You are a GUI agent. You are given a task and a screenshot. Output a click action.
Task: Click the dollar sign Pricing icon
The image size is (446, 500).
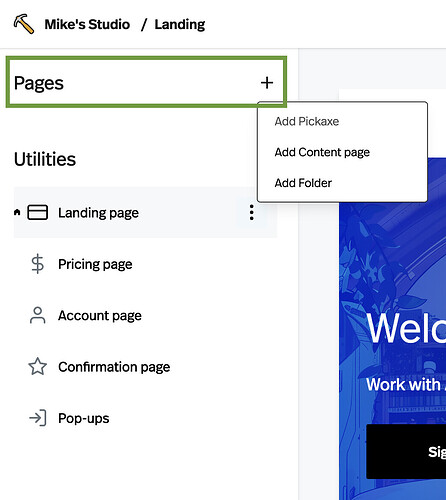click(x=37, y=264)
